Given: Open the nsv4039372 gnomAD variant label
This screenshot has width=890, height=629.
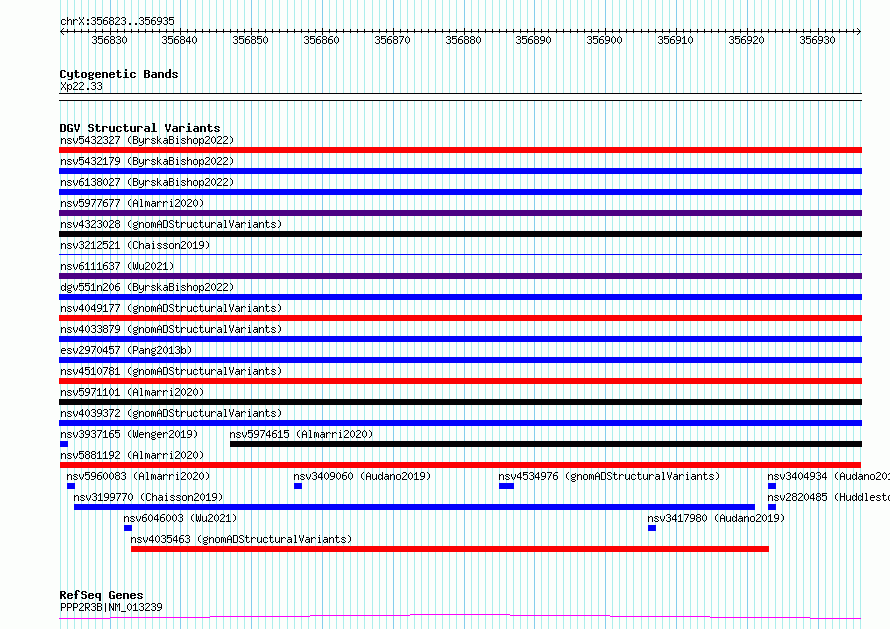Looking at the screenshot, I should [x=171, y=413].
